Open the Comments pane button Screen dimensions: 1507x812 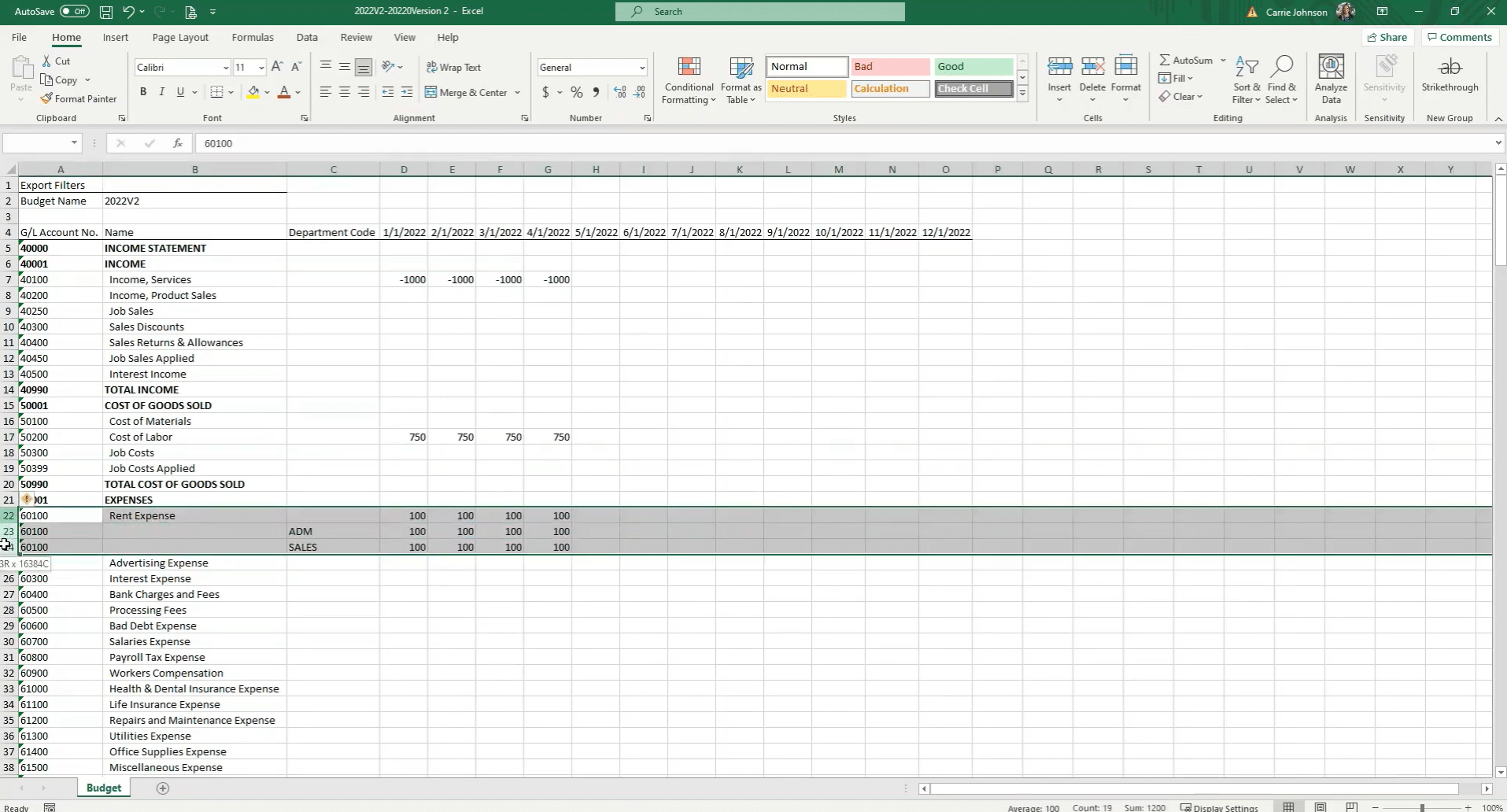coord(1460,37)
